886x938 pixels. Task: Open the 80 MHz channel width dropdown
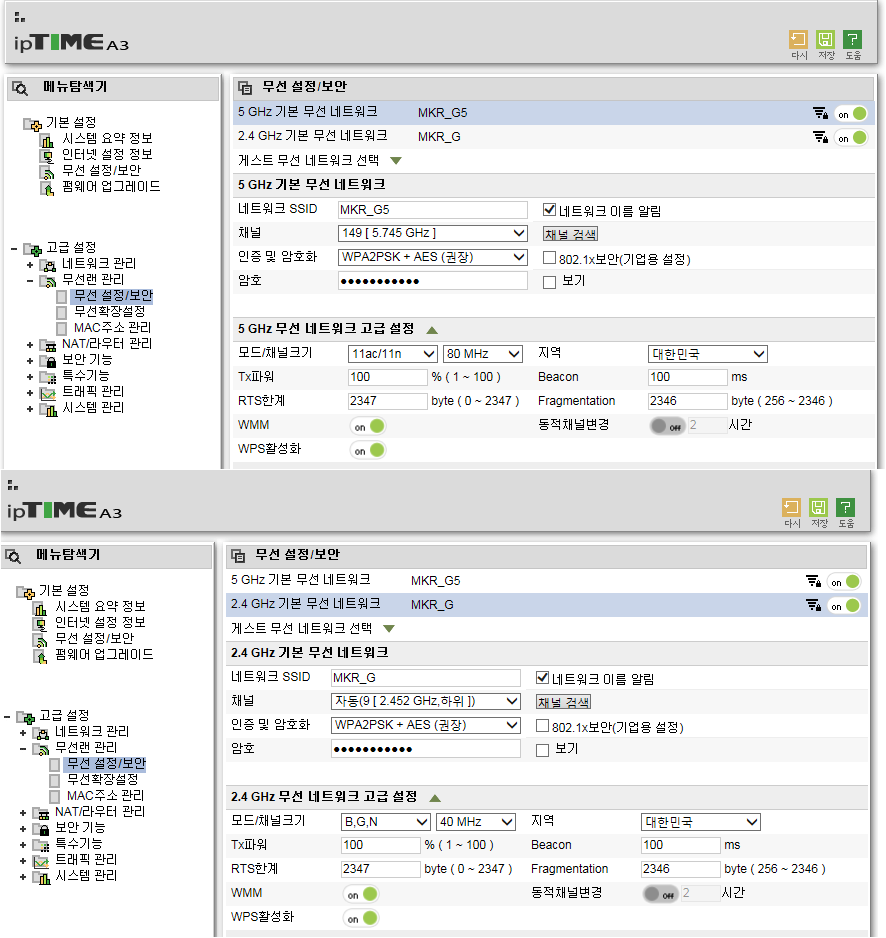[x=482, y=354]
